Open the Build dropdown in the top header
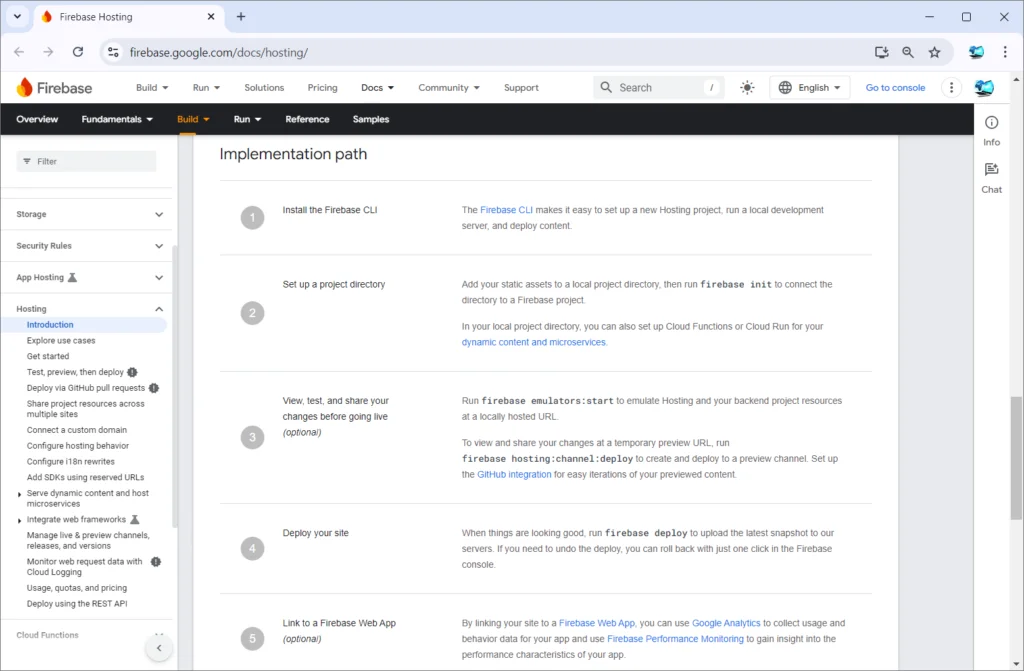This screenshot has height=671, width=1024. [x=152, y=88]
